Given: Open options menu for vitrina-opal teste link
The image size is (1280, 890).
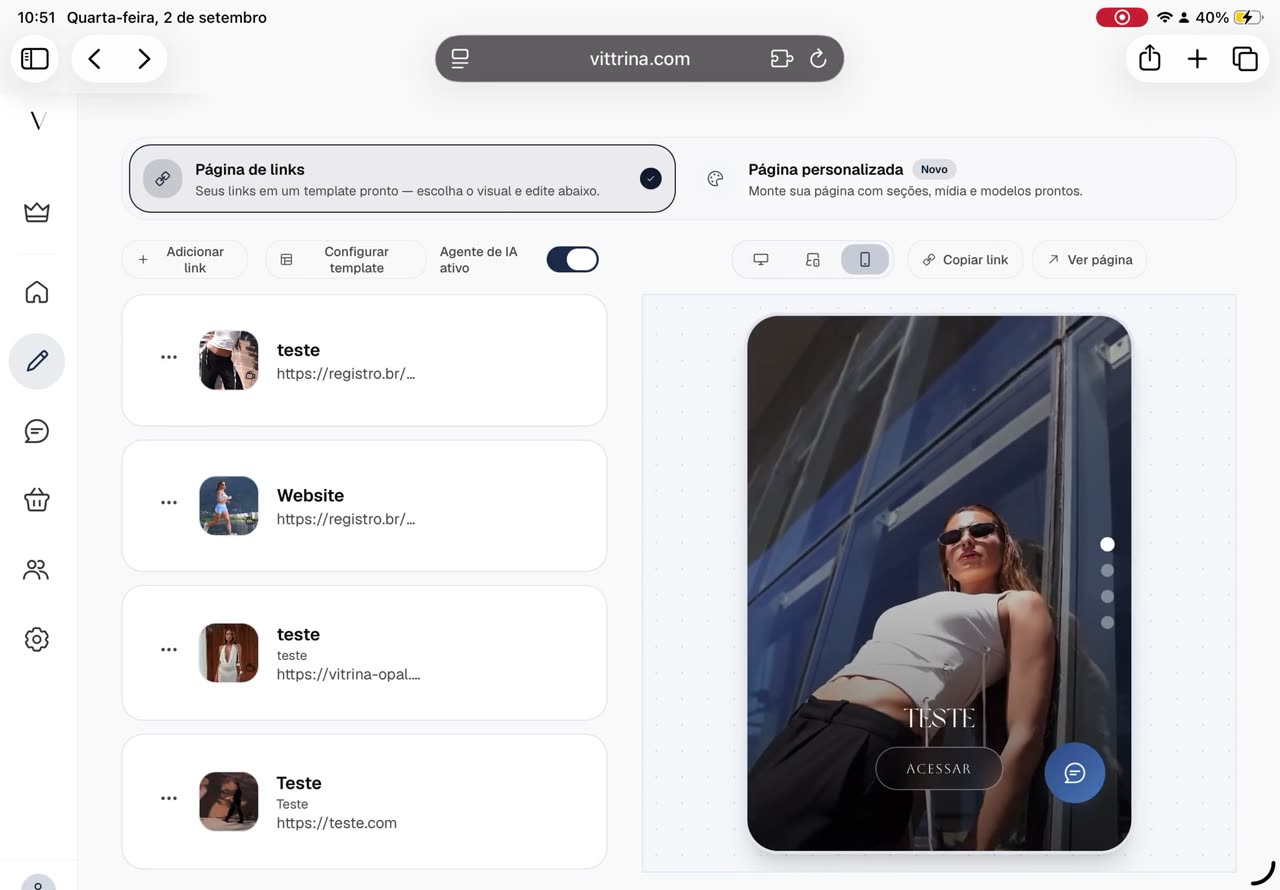Looking at the screenshot, I should [169, 649].
